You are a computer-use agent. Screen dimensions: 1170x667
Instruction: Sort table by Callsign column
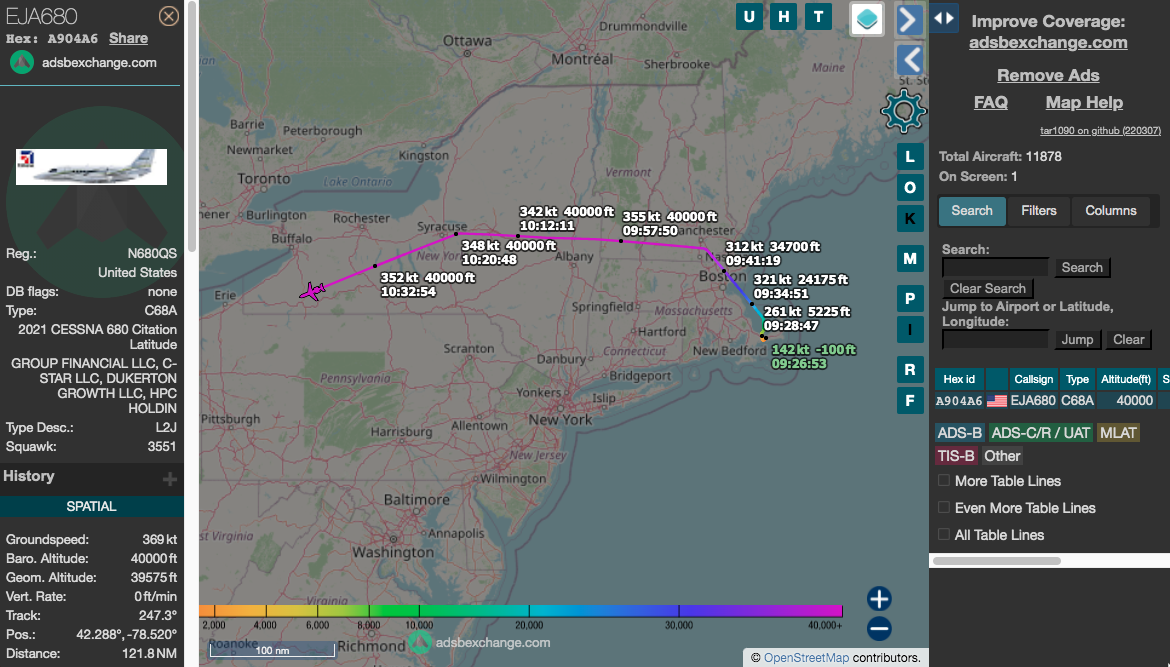[x=1033, y=379]
